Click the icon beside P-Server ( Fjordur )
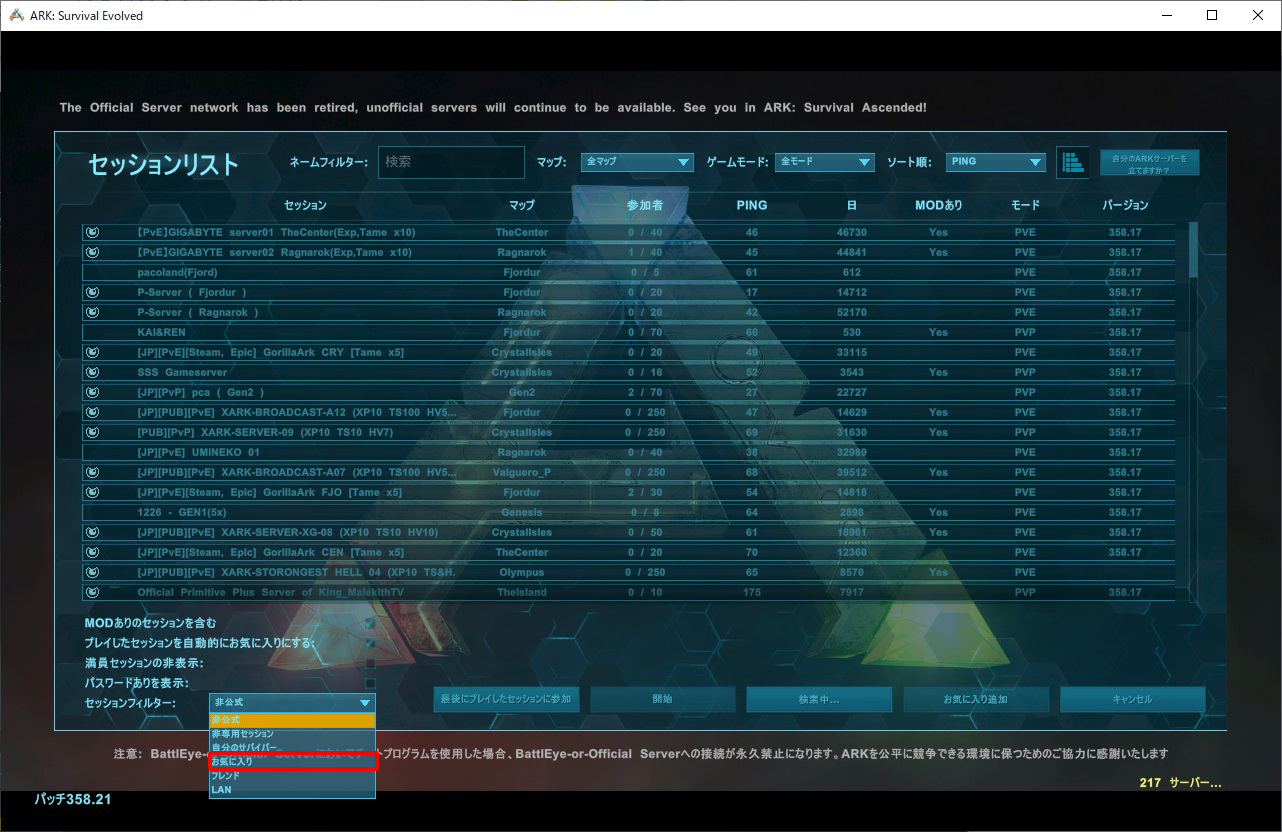The width and height of the screenshot is (1282, 832). (93, 292)
